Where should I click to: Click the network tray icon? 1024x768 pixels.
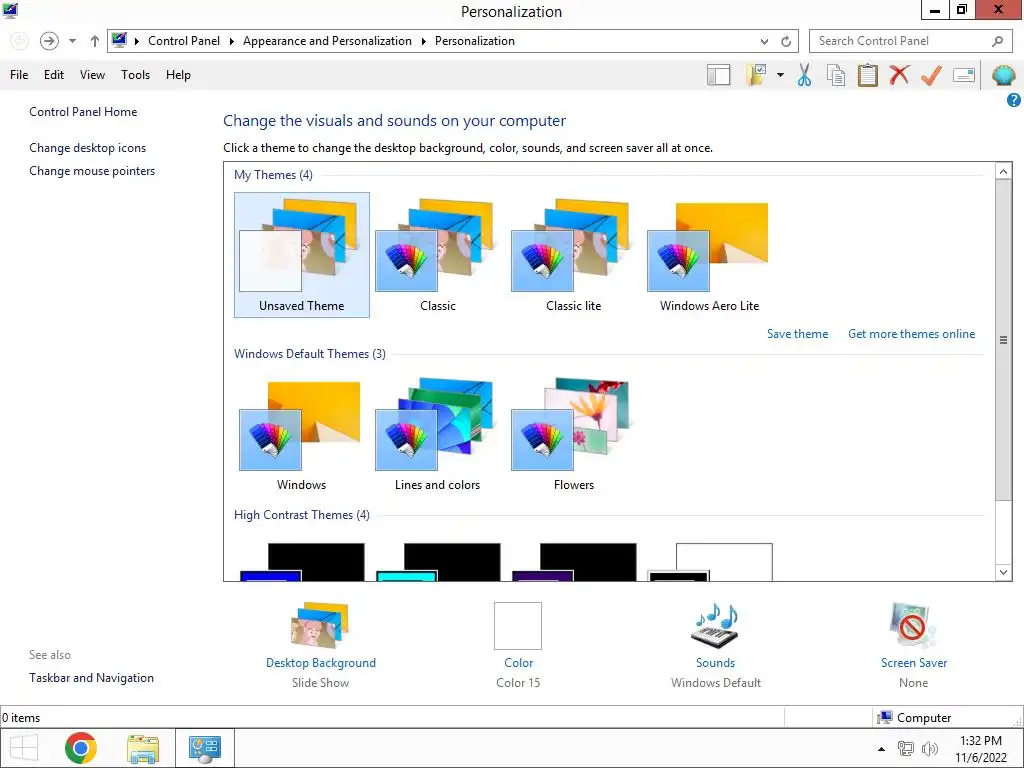[x=905, y=748]
